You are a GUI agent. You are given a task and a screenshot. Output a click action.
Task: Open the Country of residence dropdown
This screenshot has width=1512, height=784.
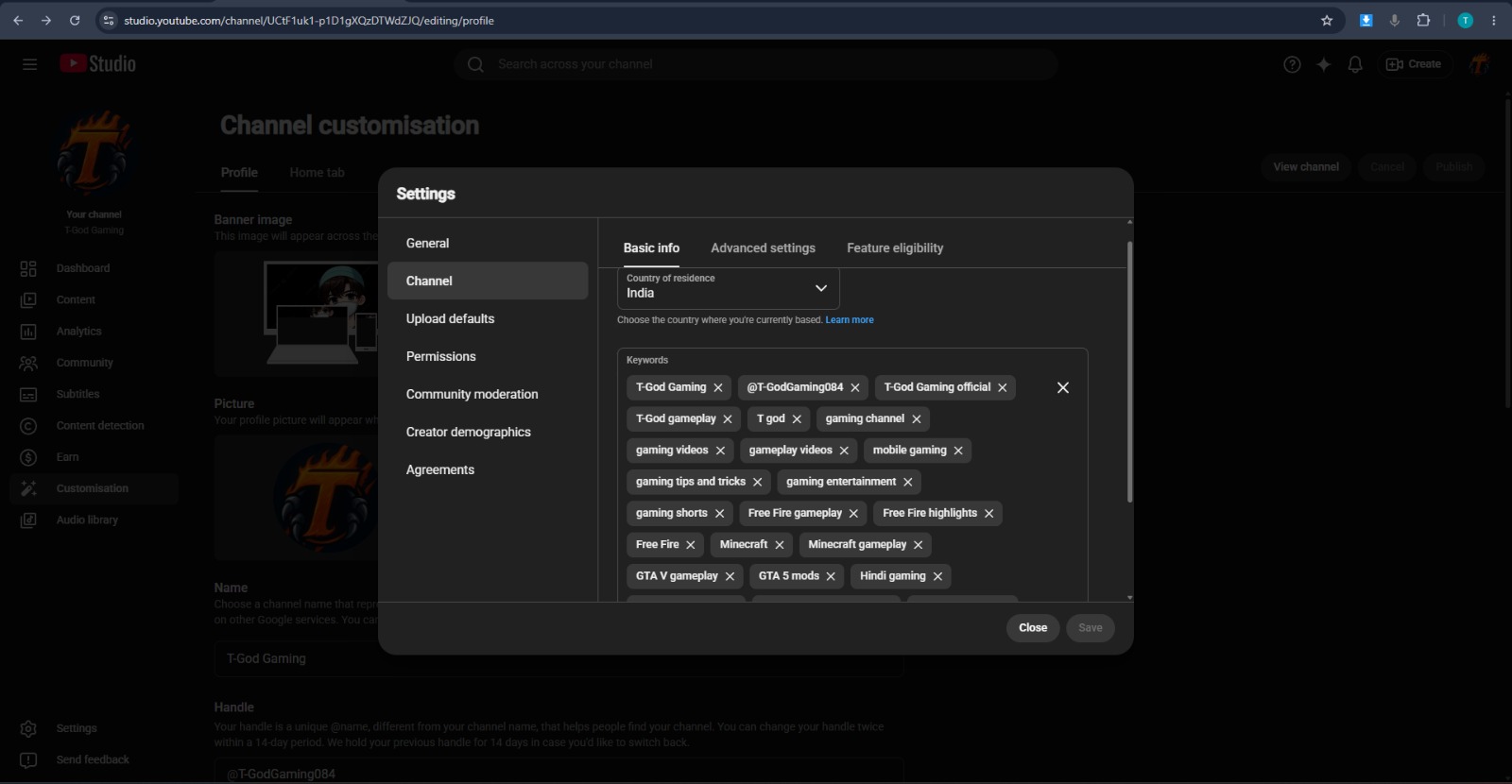click(729, 287)
